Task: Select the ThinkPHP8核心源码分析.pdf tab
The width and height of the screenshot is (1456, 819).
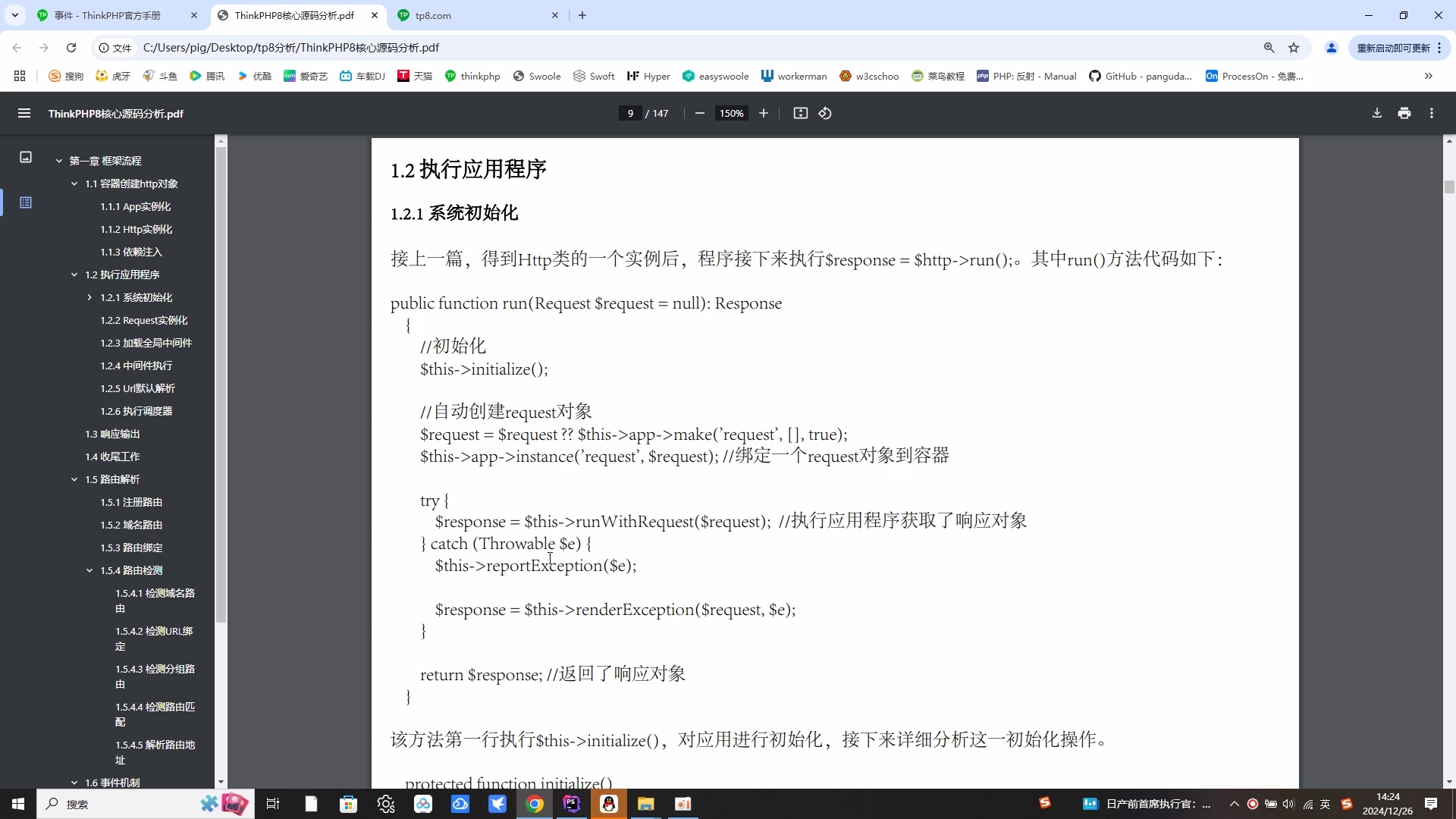Action: [x=297, y=15]
